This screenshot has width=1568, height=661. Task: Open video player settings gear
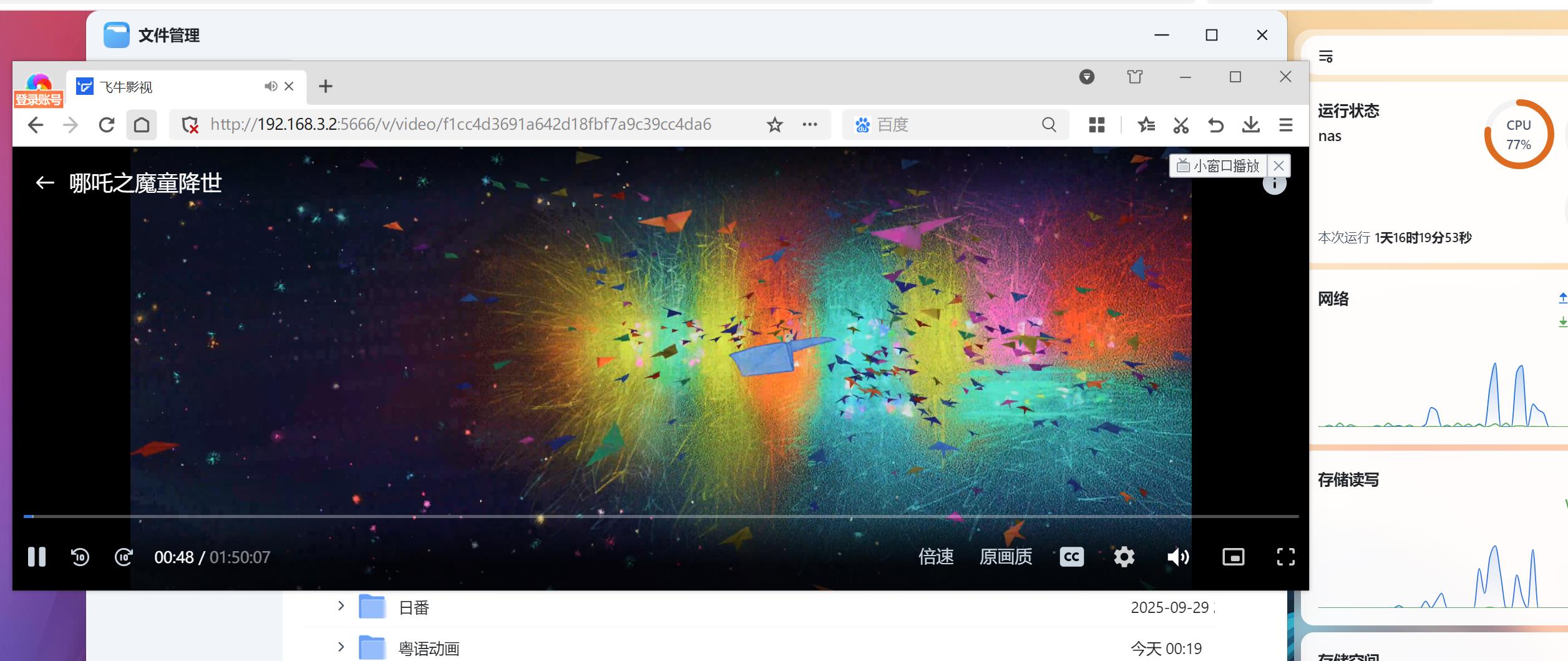[x=1124, y=557]
